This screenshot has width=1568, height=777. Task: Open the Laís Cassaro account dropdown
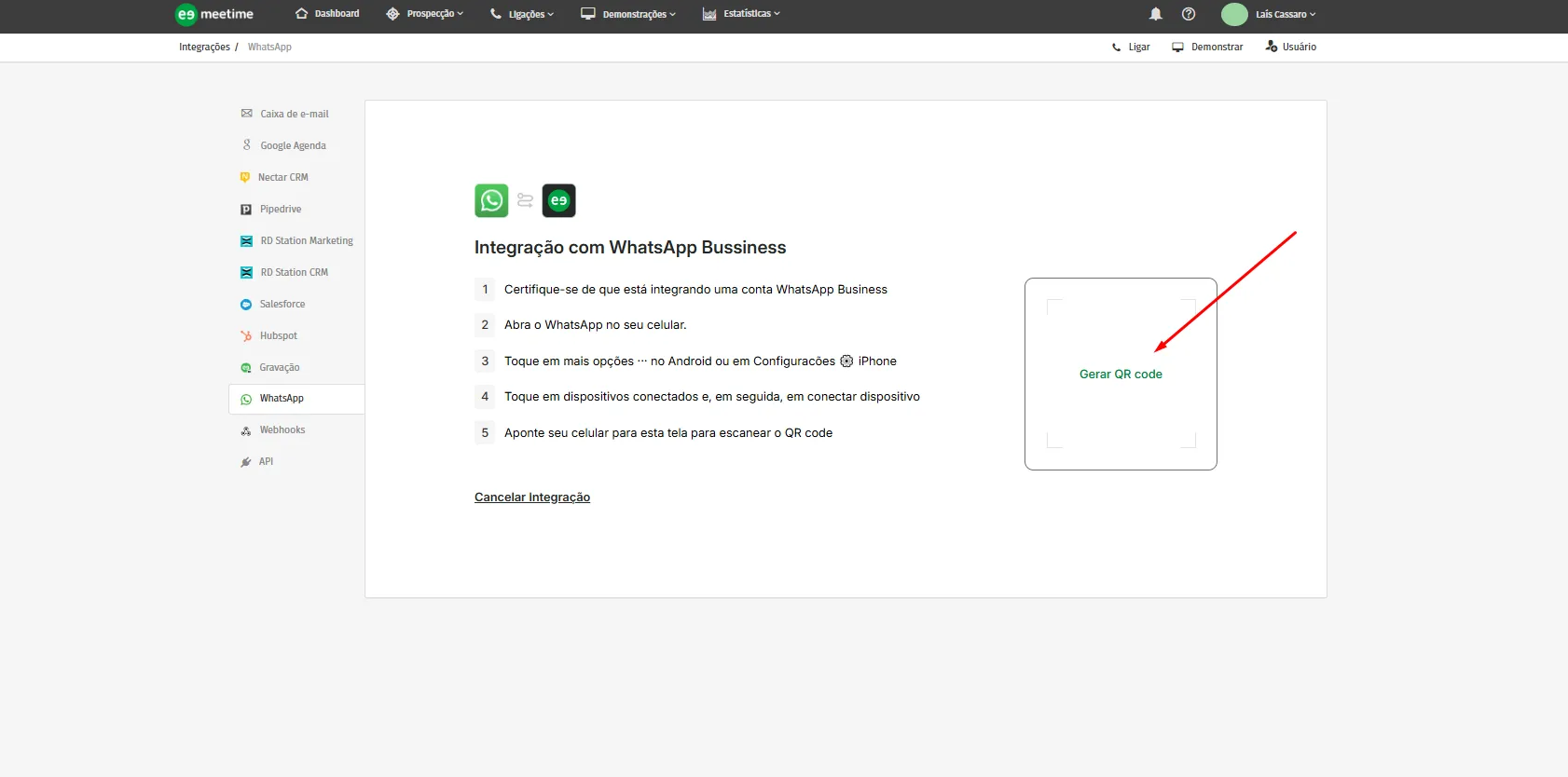pos(1286,14)
